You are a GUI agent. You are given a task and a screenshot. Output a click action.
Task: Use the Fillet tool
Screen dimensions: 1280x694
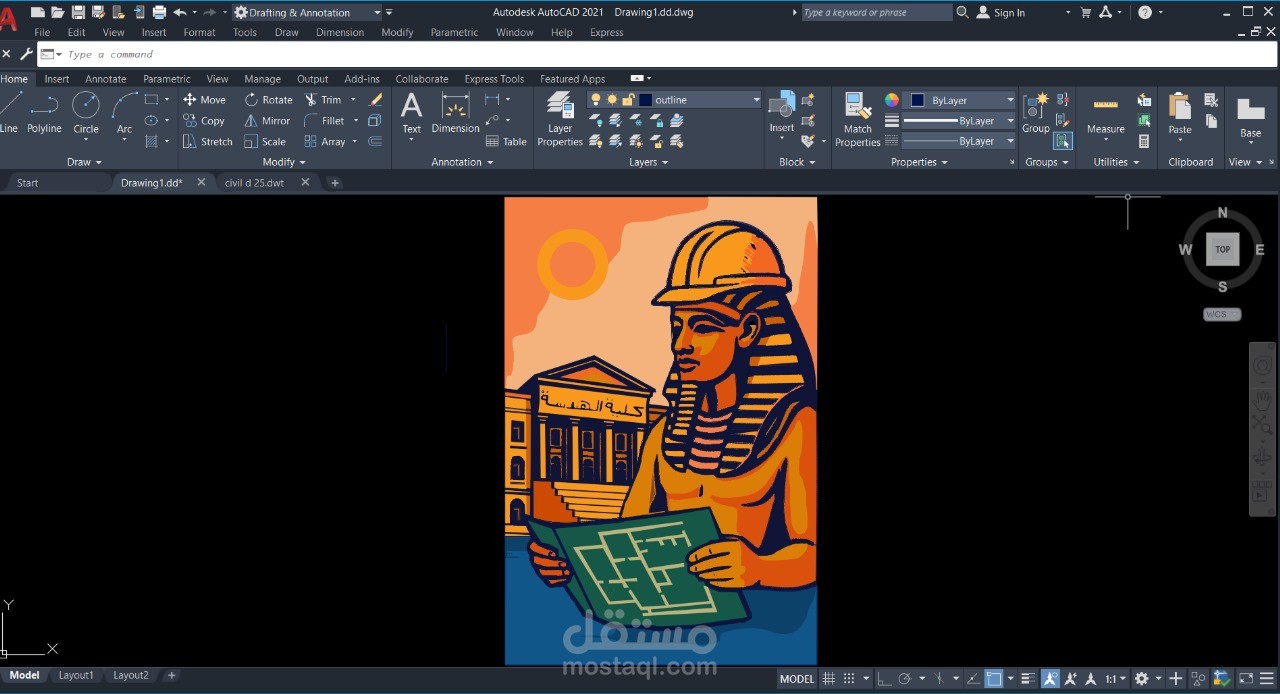click(x=325, y=121)
